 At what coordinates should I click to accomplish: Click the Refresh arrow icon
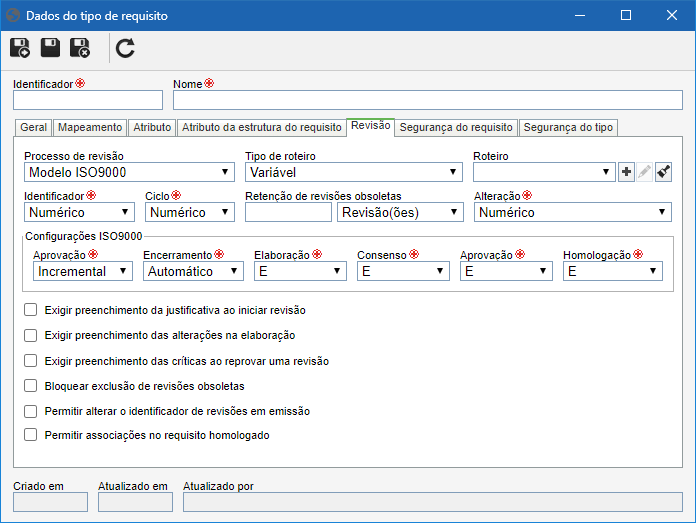[x=125, y=48]
